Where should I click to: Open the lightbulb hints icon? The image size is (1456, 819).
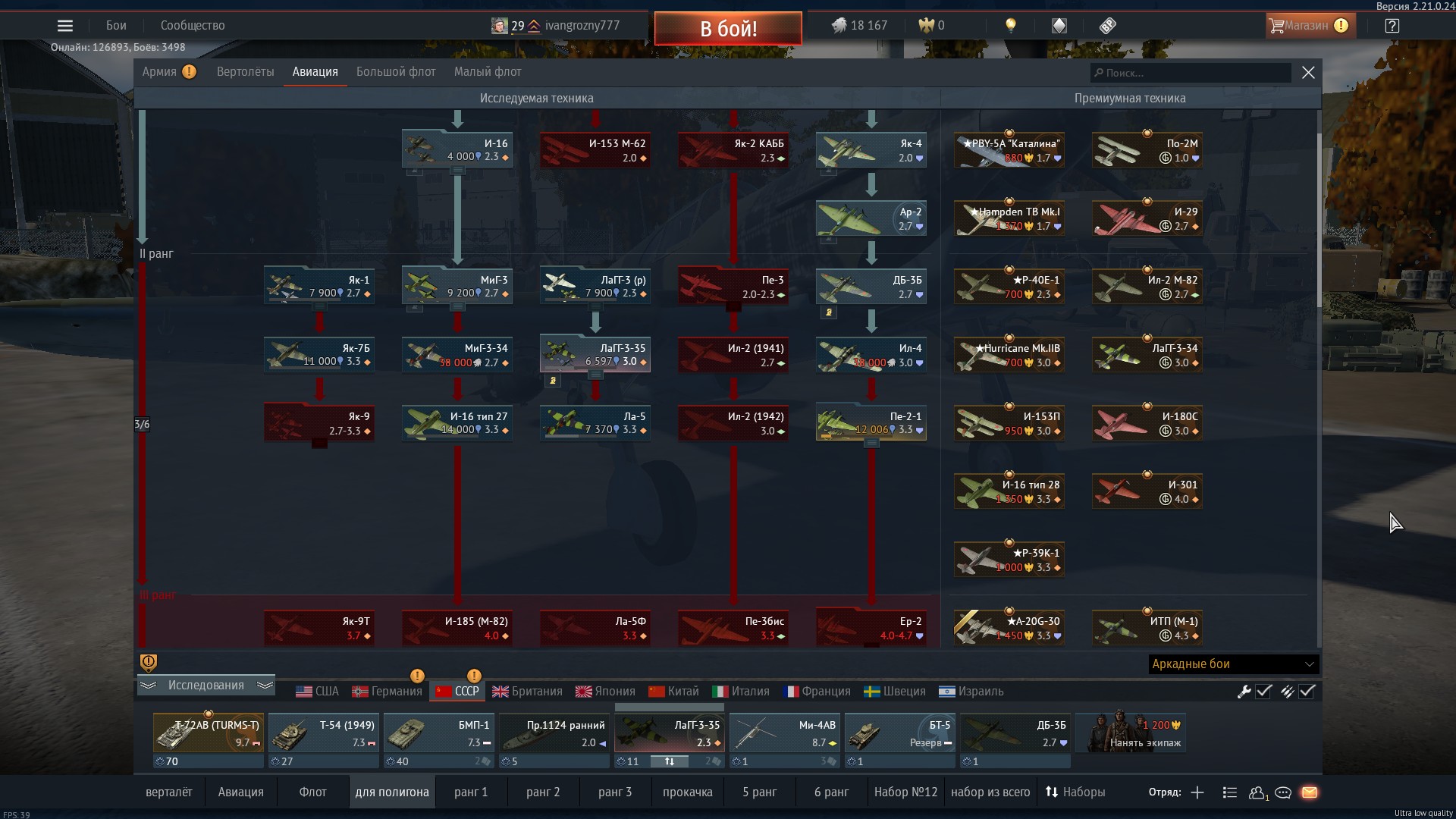[1010, 26]
